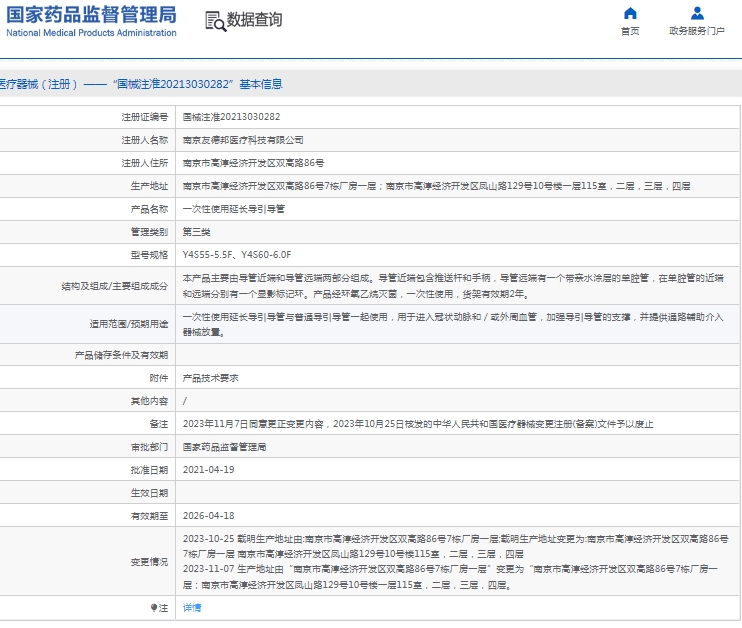Click the 生效日期 row label
Image resolution: width=742 pixels, height=628 pixels.
pyautogui.click(x=150, y=493)
